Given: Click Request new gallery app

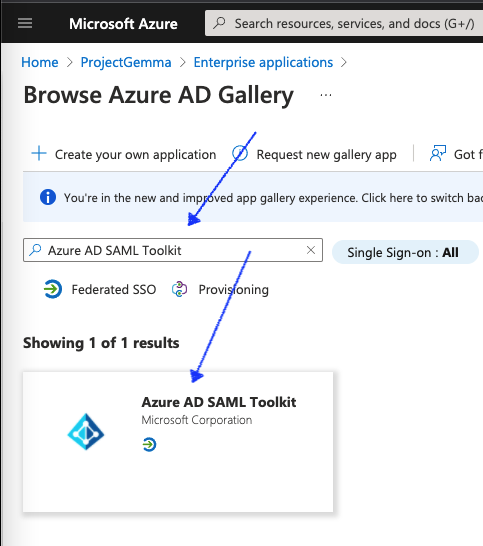Looking at the screenshot, I should pyautogui.click(x=326, y=154).
